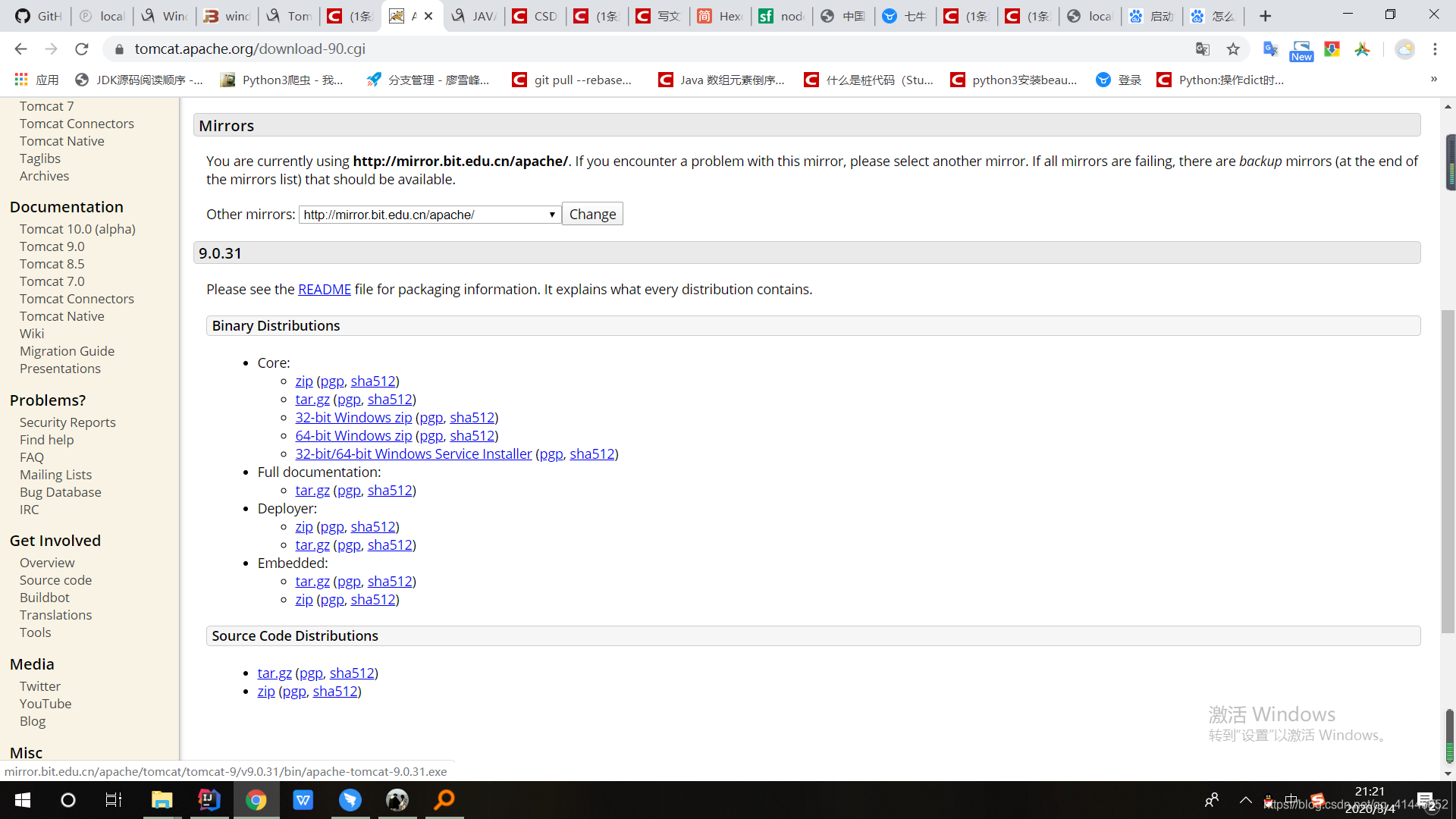Screen dimensions: 1456x819
Task: Expand hidden bookmarks overflow chevron
Action: point(1433,80)
